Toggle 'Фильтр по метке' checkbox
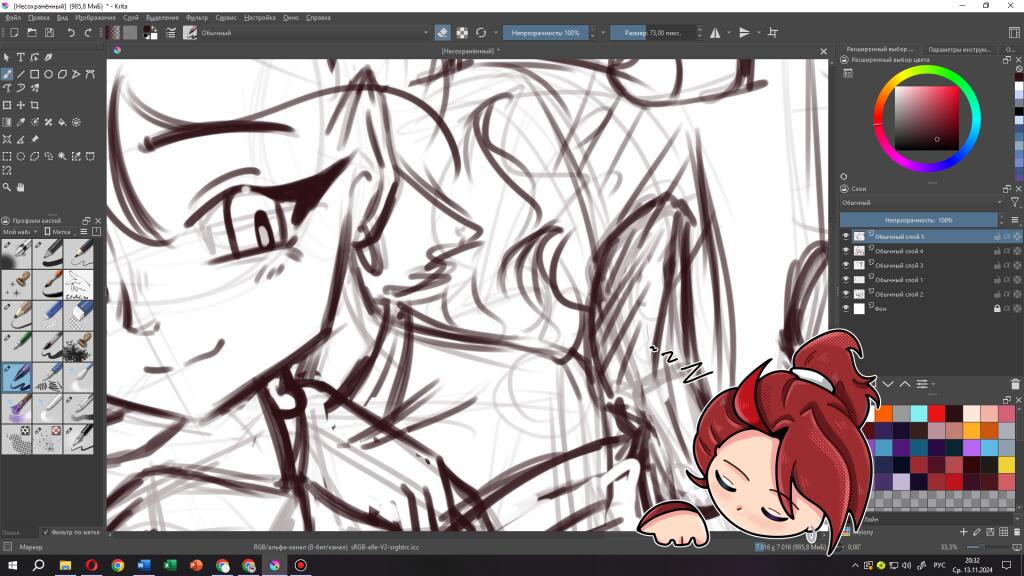 pyautogui.click(x=45, y=532)
